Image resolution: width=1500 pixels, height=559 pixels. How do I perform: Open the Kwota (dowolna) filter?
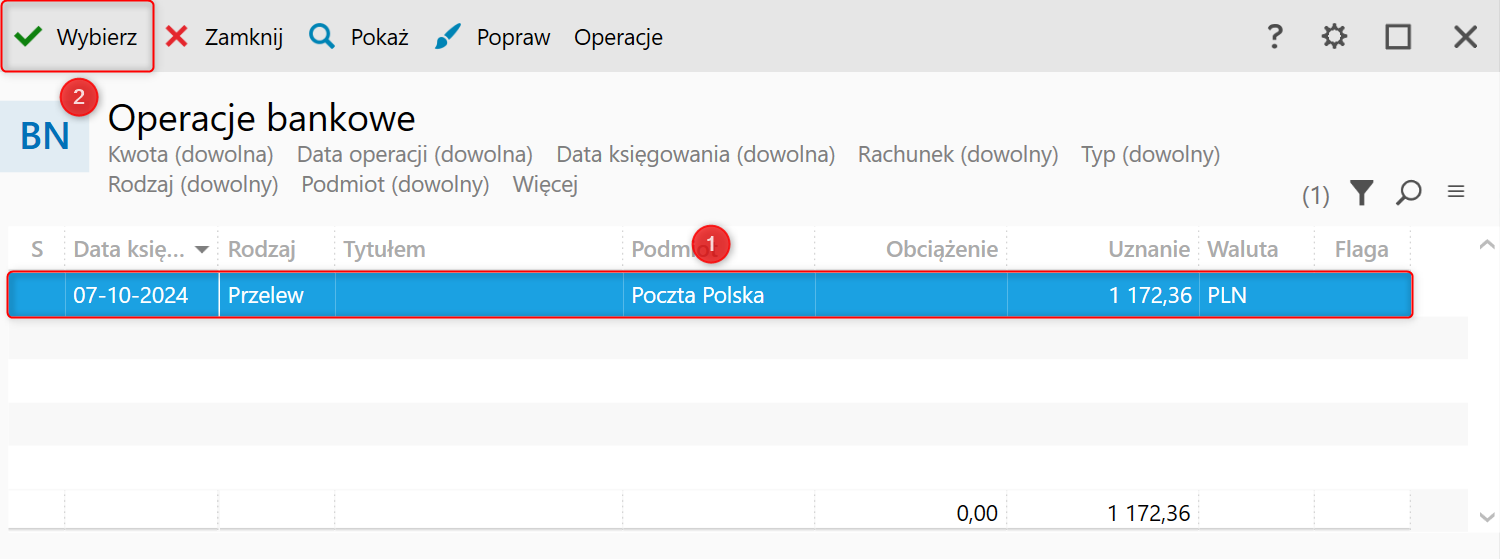[190, 155]
